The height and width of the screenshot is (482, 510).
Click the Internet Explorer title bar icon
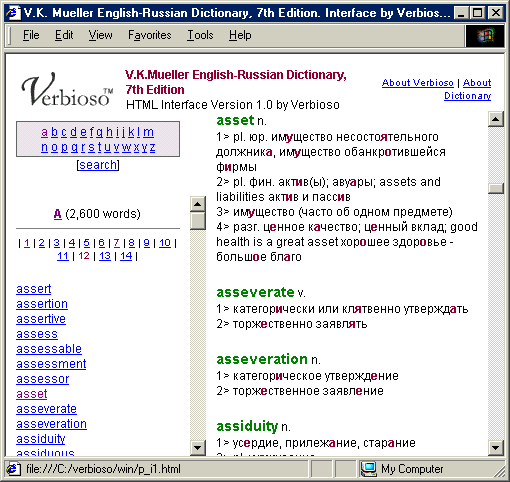[13, 13]
